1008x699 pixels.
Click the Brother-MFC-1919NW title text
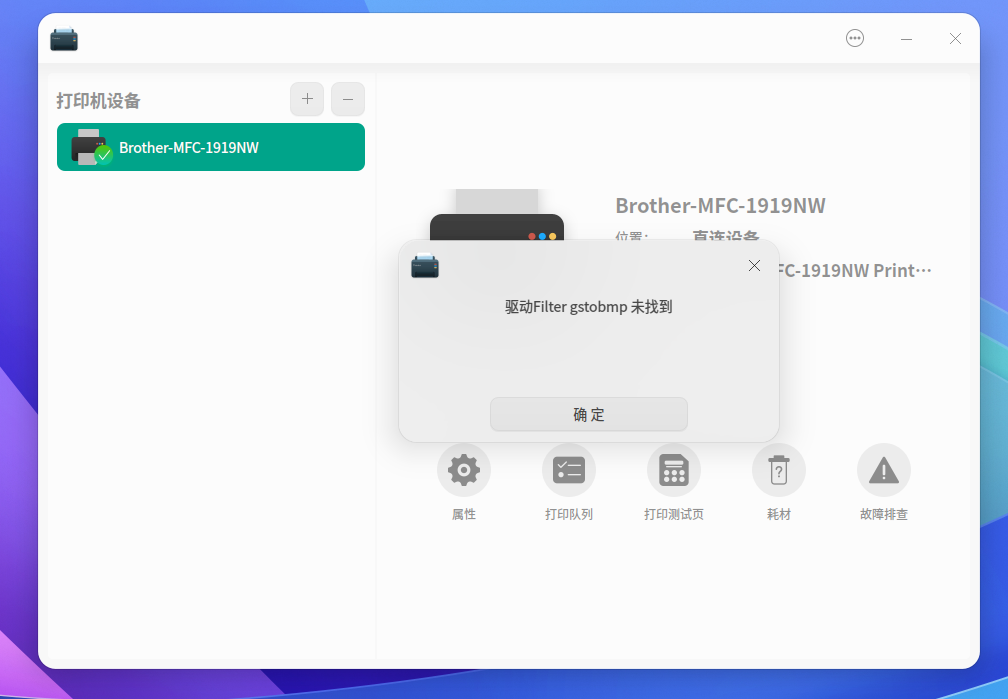[x=720, y=206]
